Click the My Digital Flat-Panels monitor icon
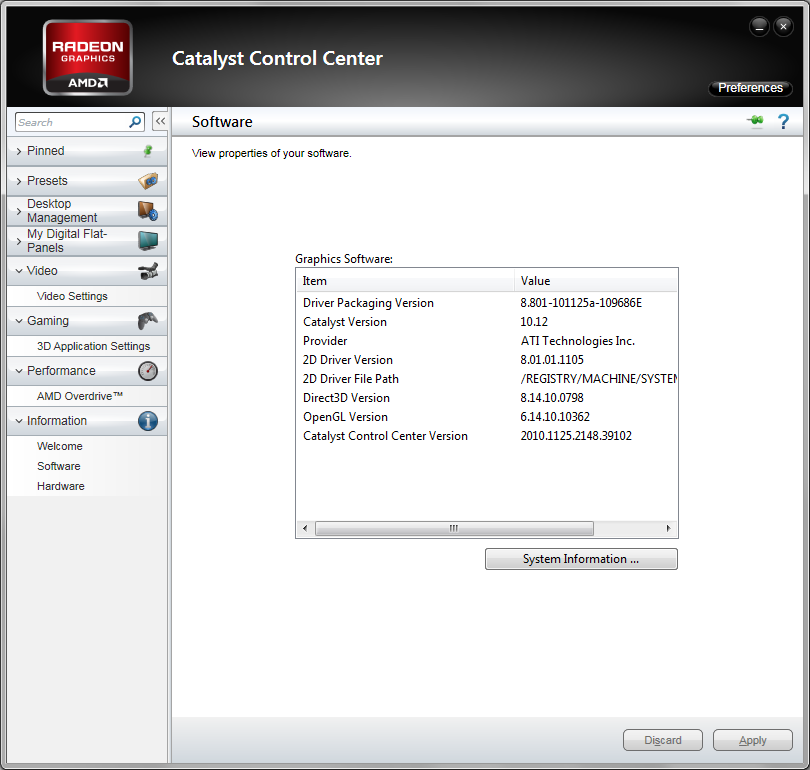 [148, 241]
